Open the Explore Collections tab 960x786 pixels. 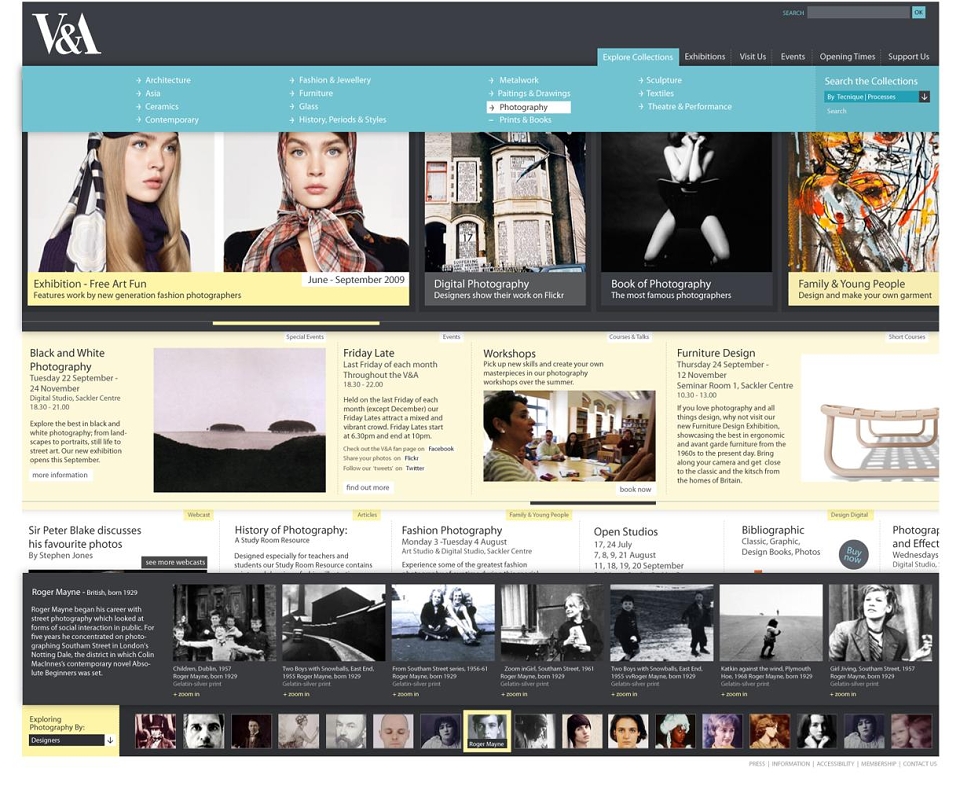point(637,57)
